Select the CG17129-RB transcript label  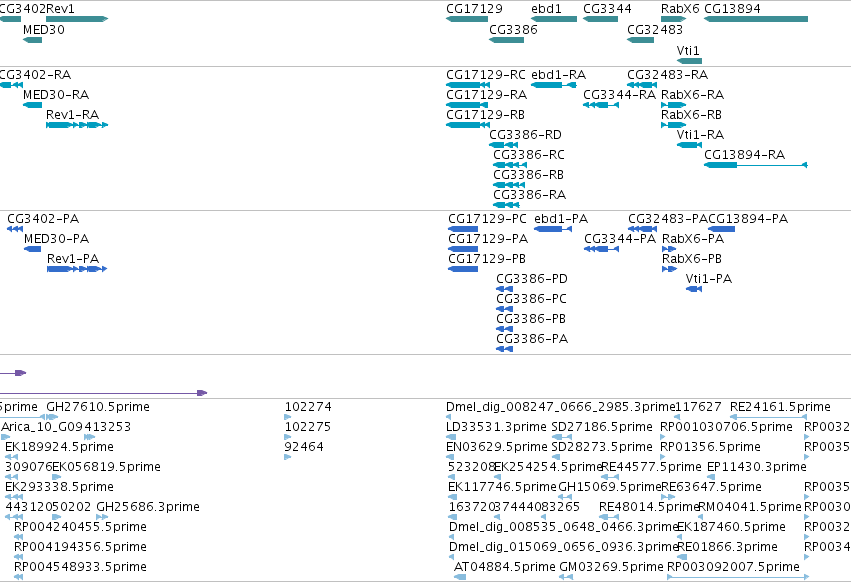click(x=486, y=115)
